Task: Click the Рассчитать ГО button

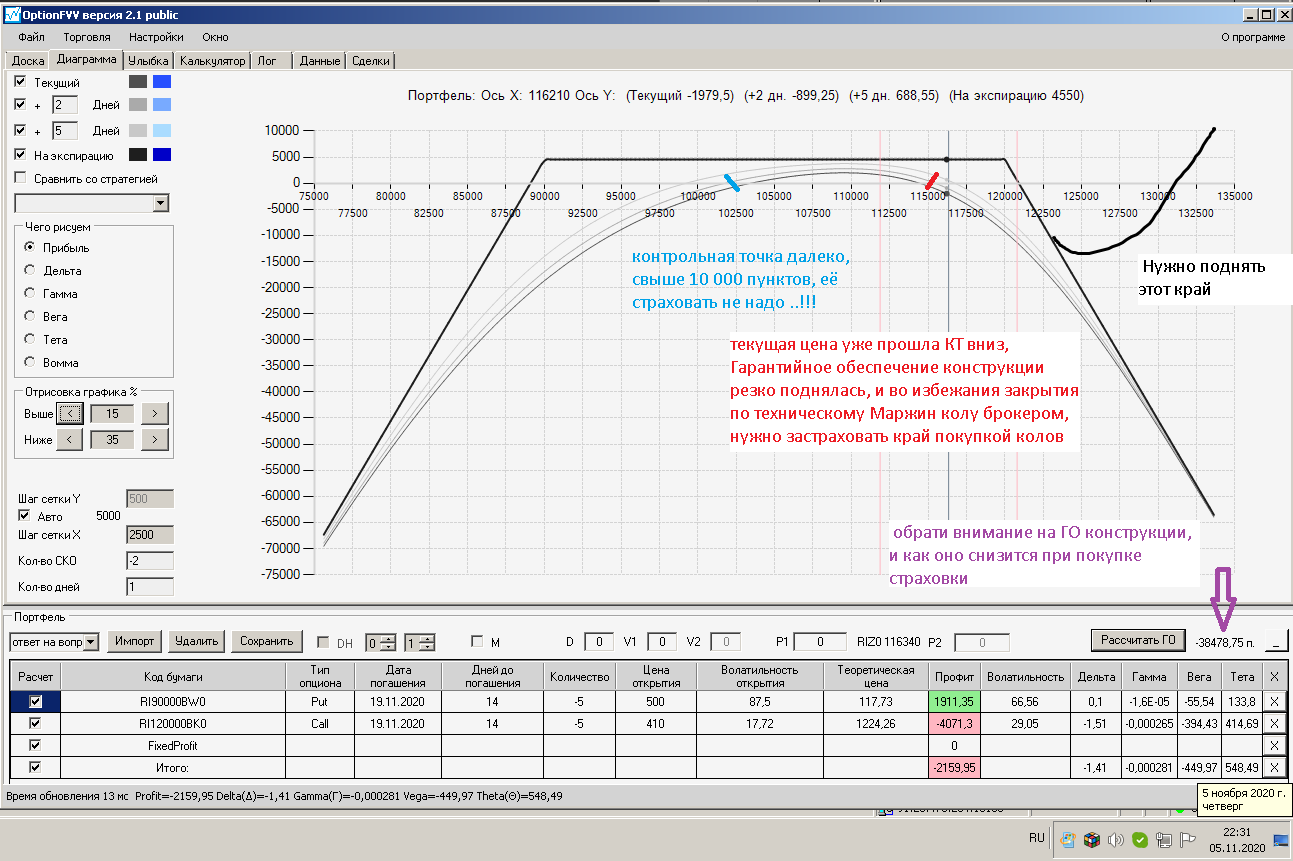Action: pos(1138,640)
